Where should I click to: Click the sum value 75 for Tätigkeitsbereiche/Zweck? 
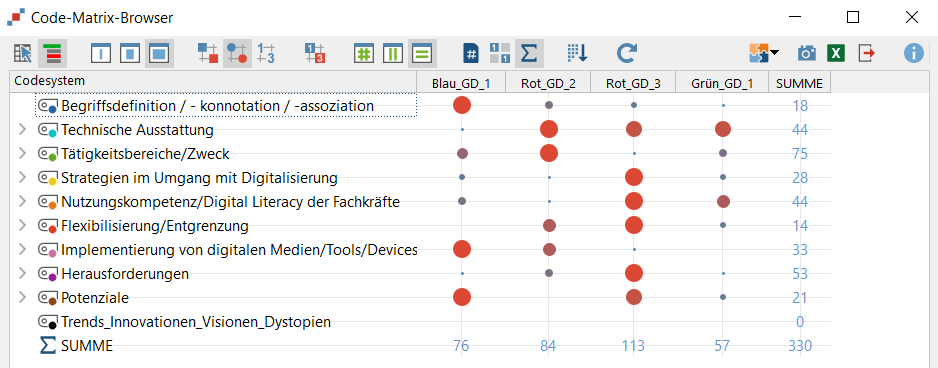[x=800, y=154]
